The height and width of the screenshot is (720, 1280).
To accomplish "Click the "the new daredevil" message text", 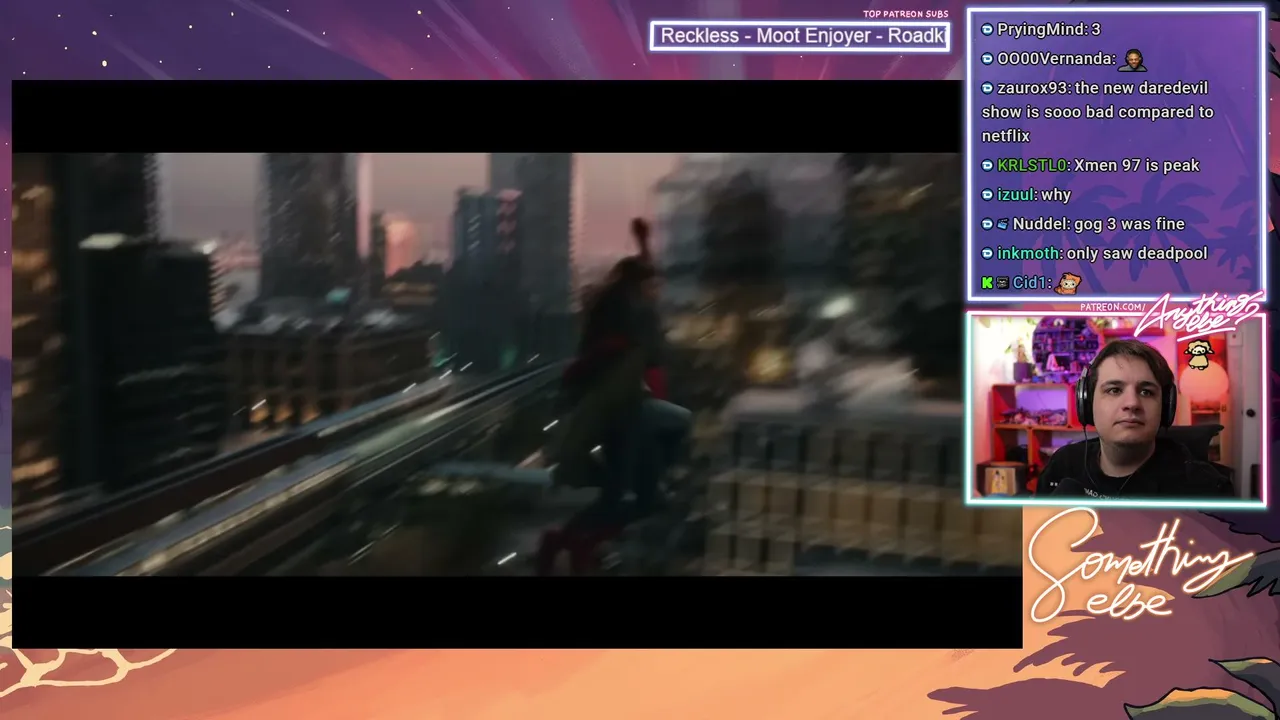I will pyautogui.click(x=1098, y=112).
